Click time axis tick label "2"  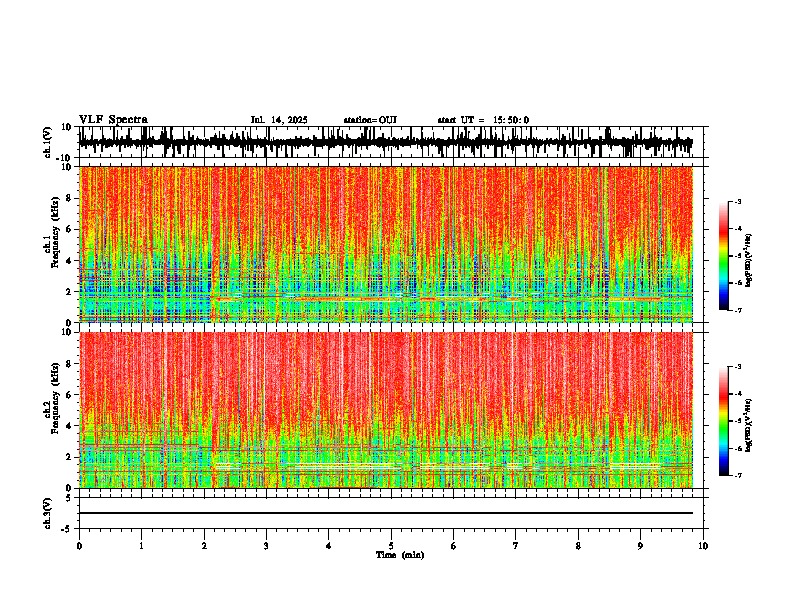204,546
